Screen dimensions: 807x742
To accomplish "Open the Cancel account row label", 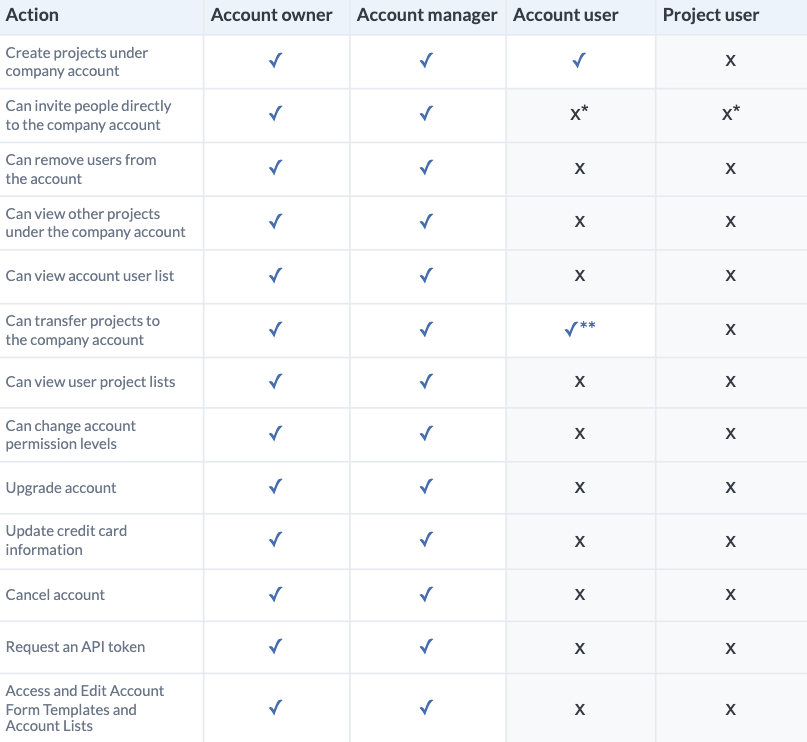I will 55,594.
